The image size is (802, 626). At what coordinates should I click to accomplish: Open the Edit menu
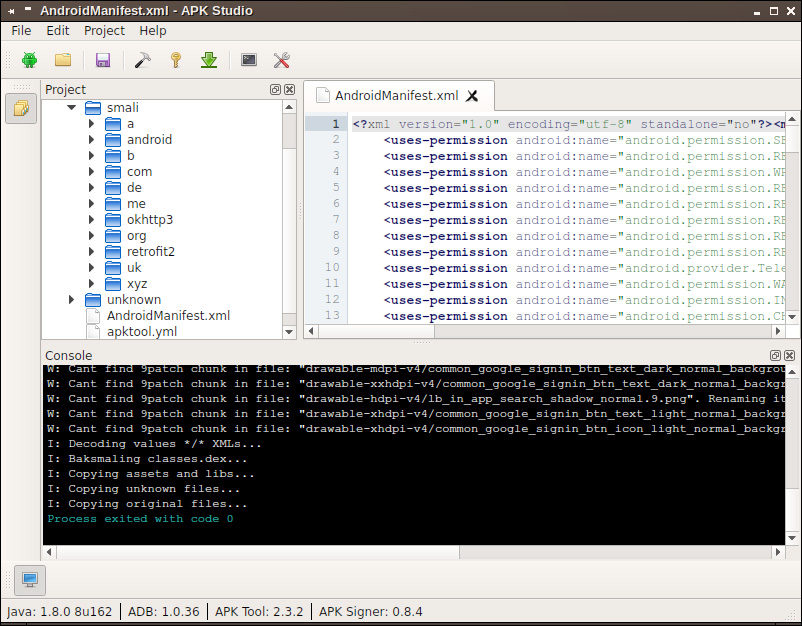tap(58, 31)
